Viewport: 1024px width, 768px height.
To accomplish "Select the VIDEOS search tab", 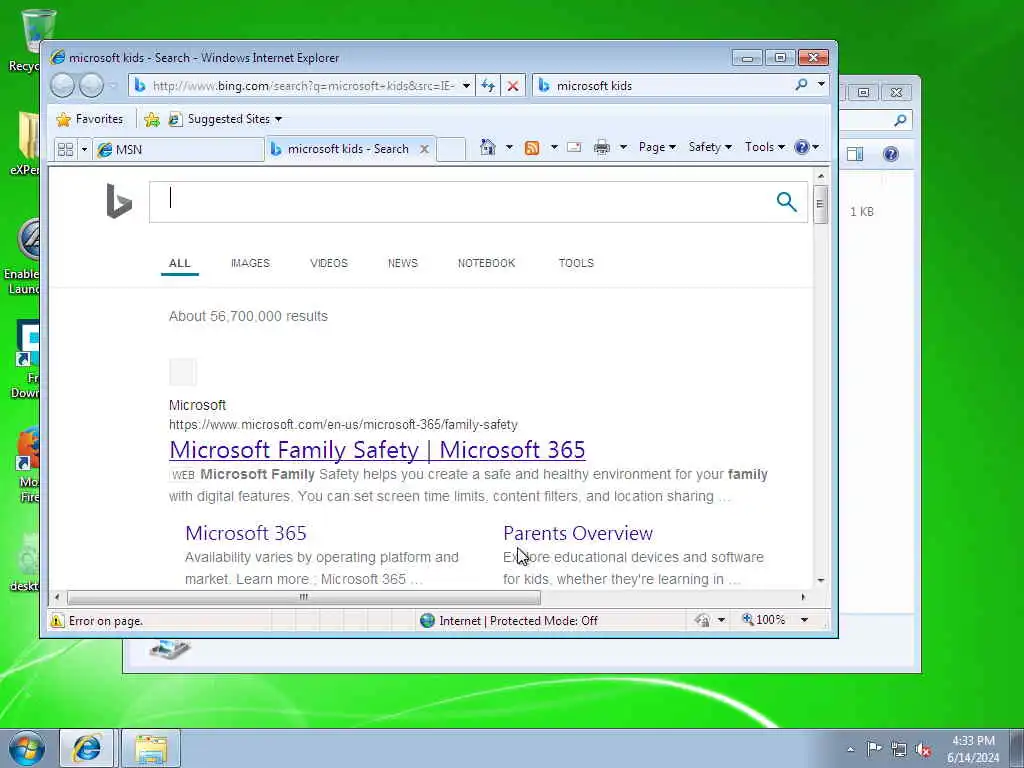I will (329, 263).
